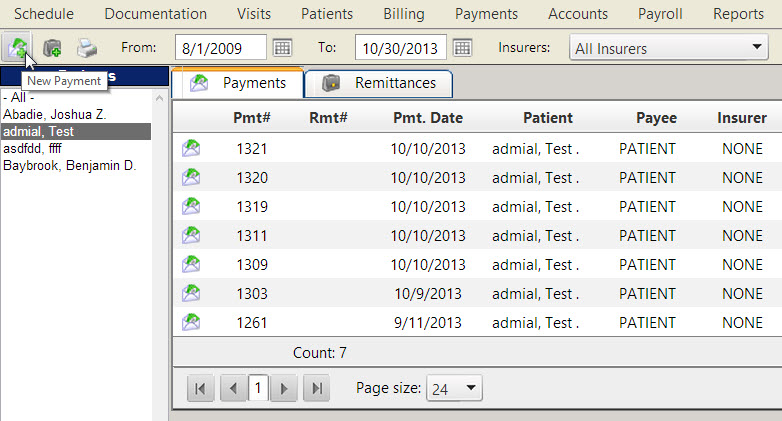Open the To date calendar picker
782x421 pixels.
click(x=461, y=48)
